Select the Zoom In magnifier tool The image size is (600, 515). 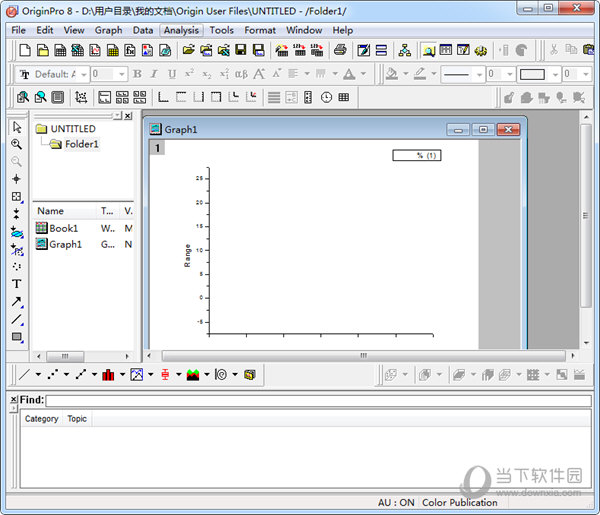16,144
